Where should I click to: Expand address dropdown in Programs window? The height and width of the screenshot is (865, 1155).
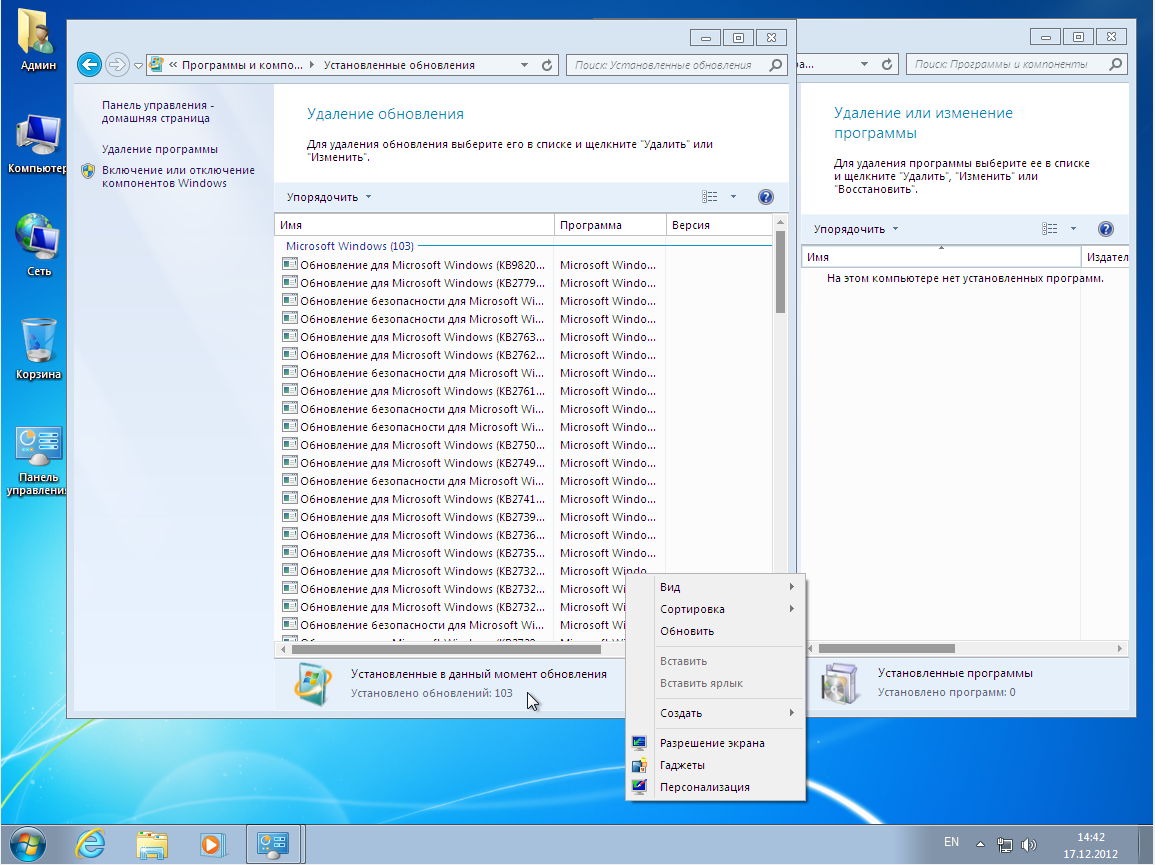click(x=864, y=64)
